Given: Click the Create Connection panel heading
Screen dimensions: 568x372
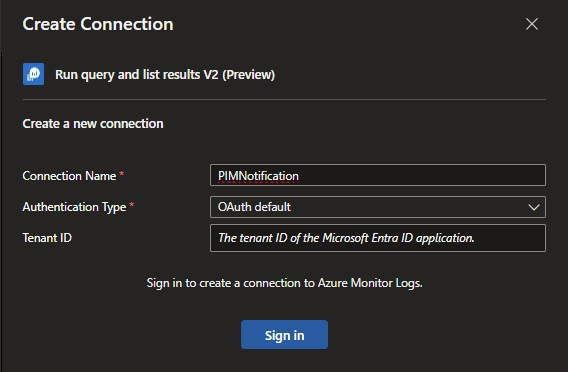Looking at the screenshot, I should click(x=98, y=24).
